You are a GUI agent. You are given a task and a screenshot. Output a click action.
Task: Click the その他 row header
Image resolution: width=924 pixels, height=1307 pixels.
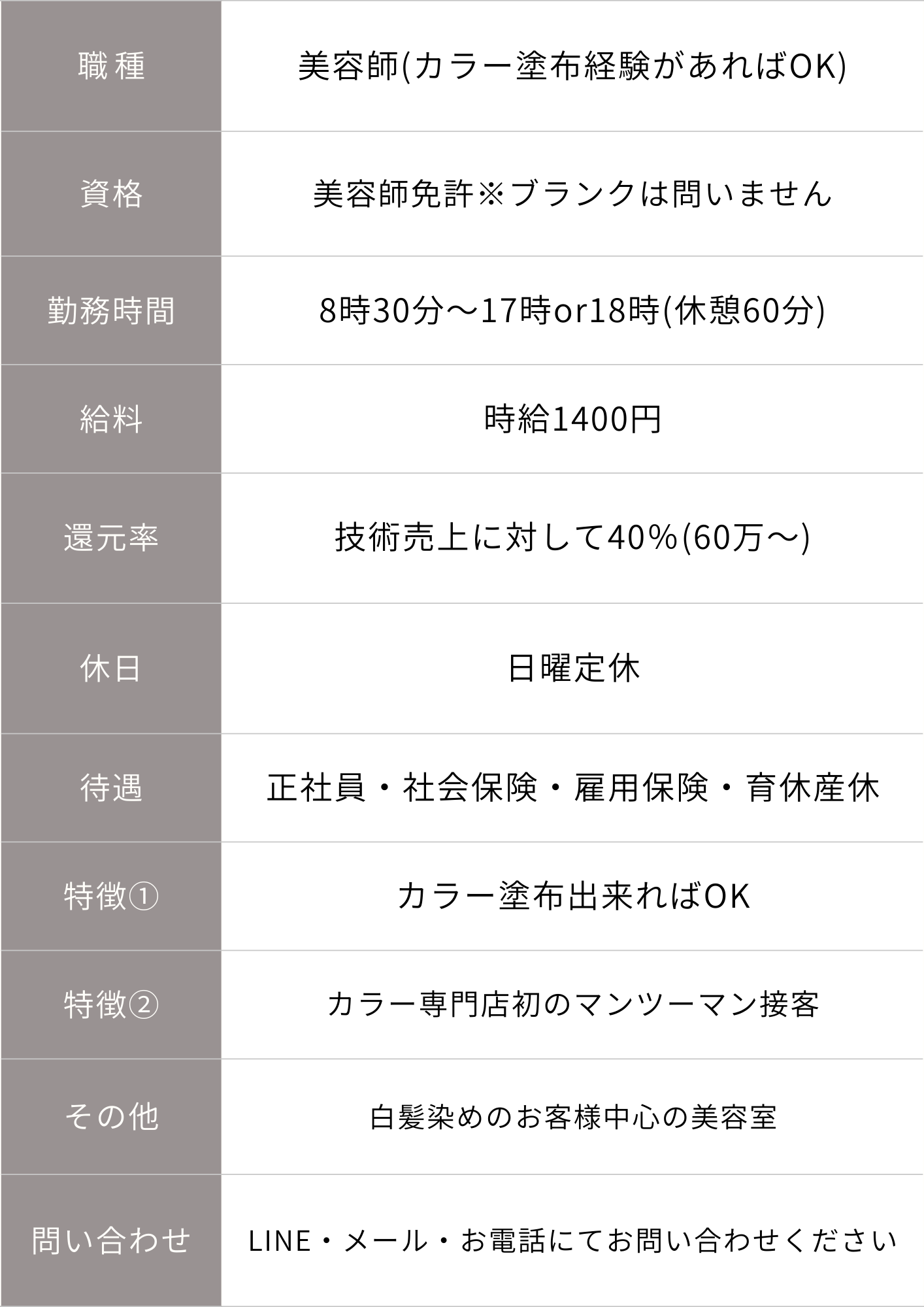point(110,1117)
